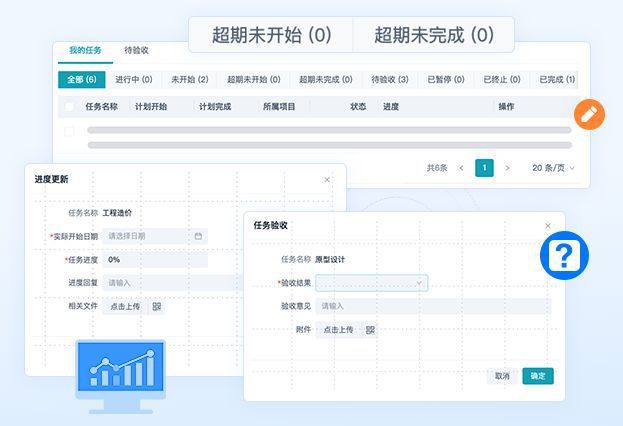The image size is (623, 426).
Task: Click 点击上传 for 附件
Action: click(x=338, y=330)
